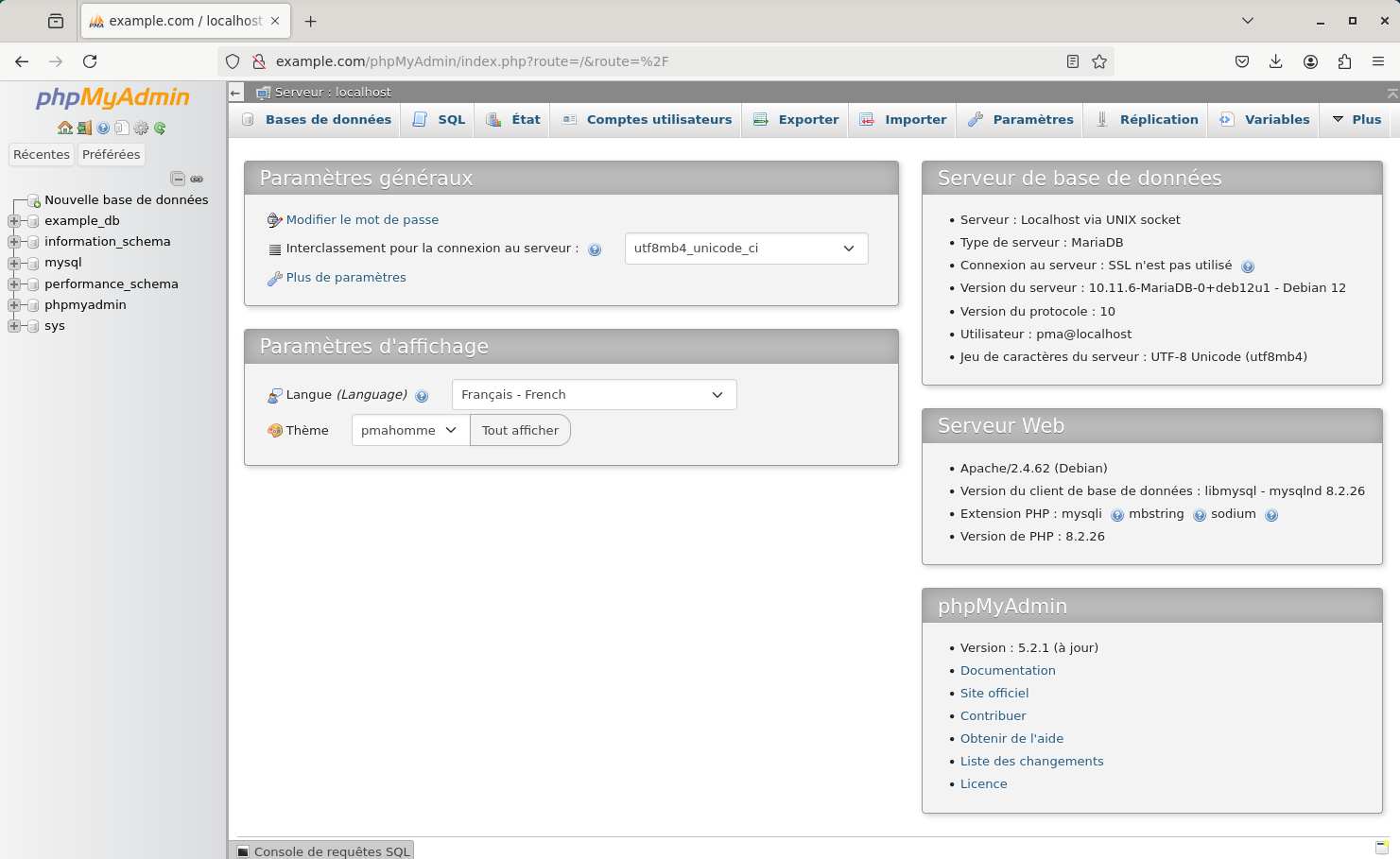Open the Bases de données tab
1400x859 pixels.
pyautogui.click(x=317, y=120)
